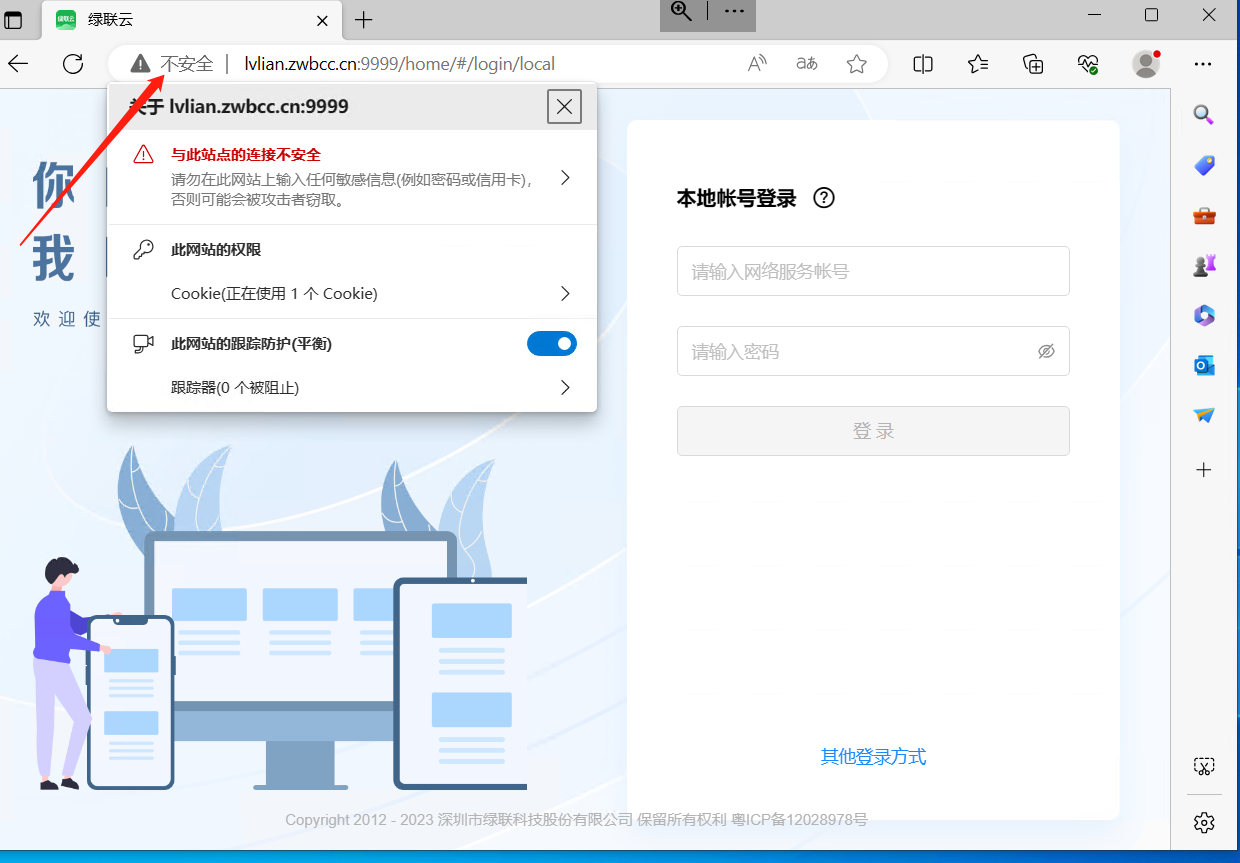Add page to favorites star icon
Image resolution: width=1240 pixels, height=863 pixels.
[856, 64]
